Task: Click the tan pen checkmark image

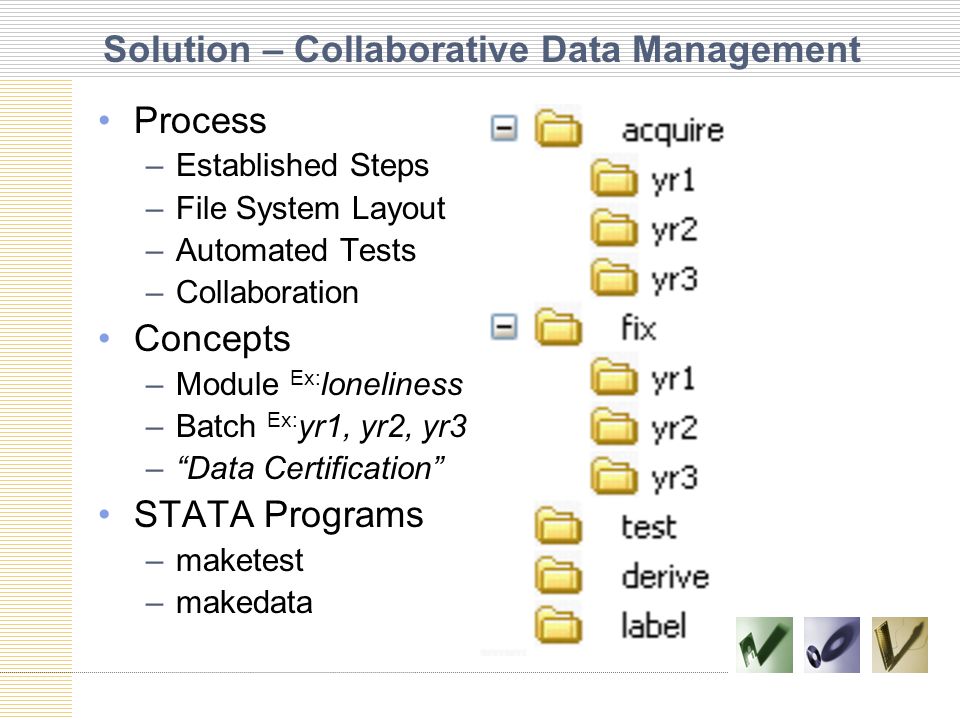Action: click(x=899, y=645)
